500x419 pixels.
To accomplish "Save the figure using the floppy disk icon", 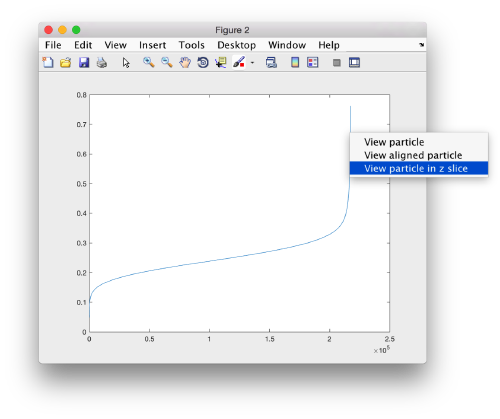I will coord(84,62).
